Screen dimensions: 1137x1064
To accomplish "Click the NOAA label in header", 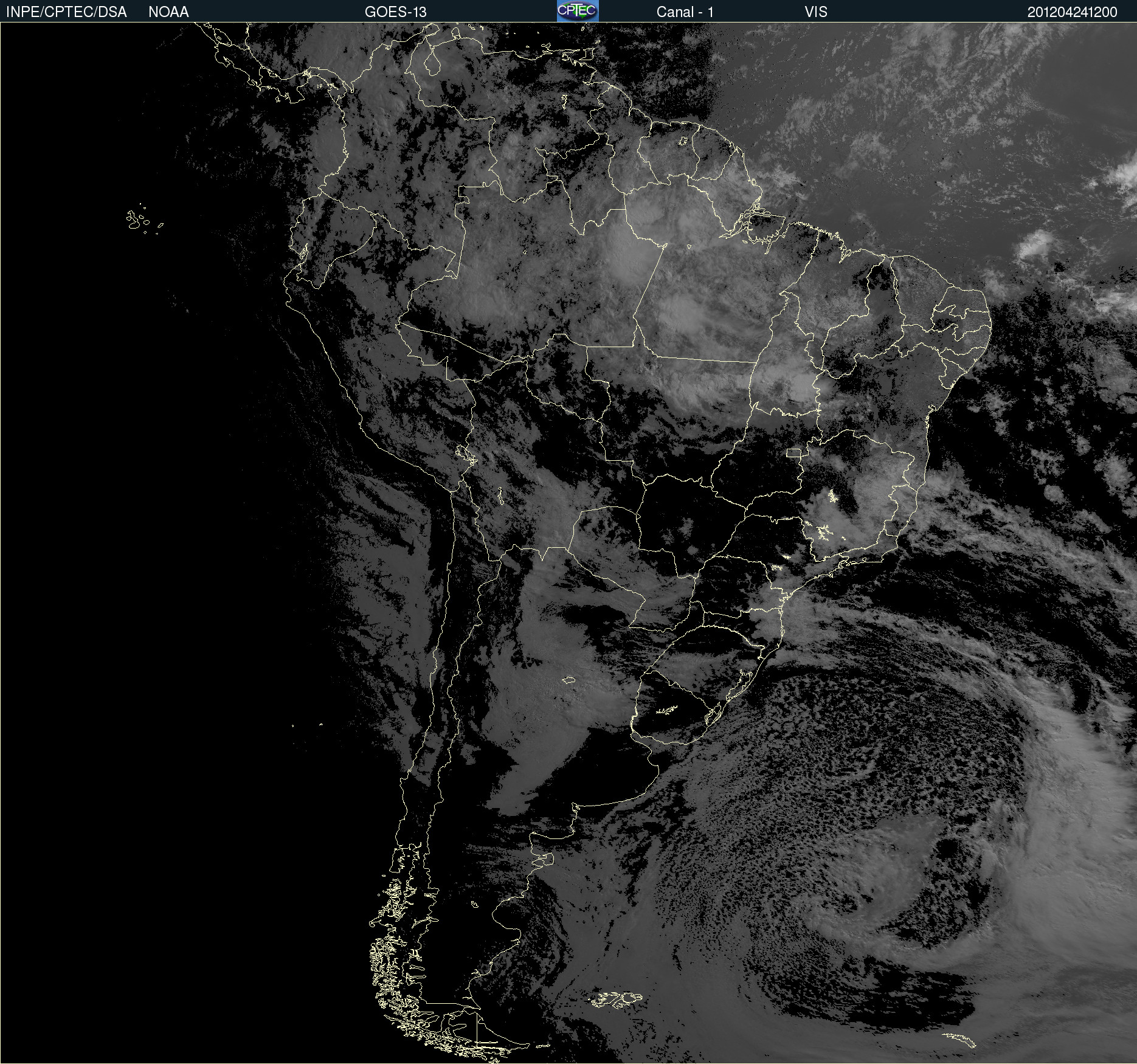I will point(168,12).
